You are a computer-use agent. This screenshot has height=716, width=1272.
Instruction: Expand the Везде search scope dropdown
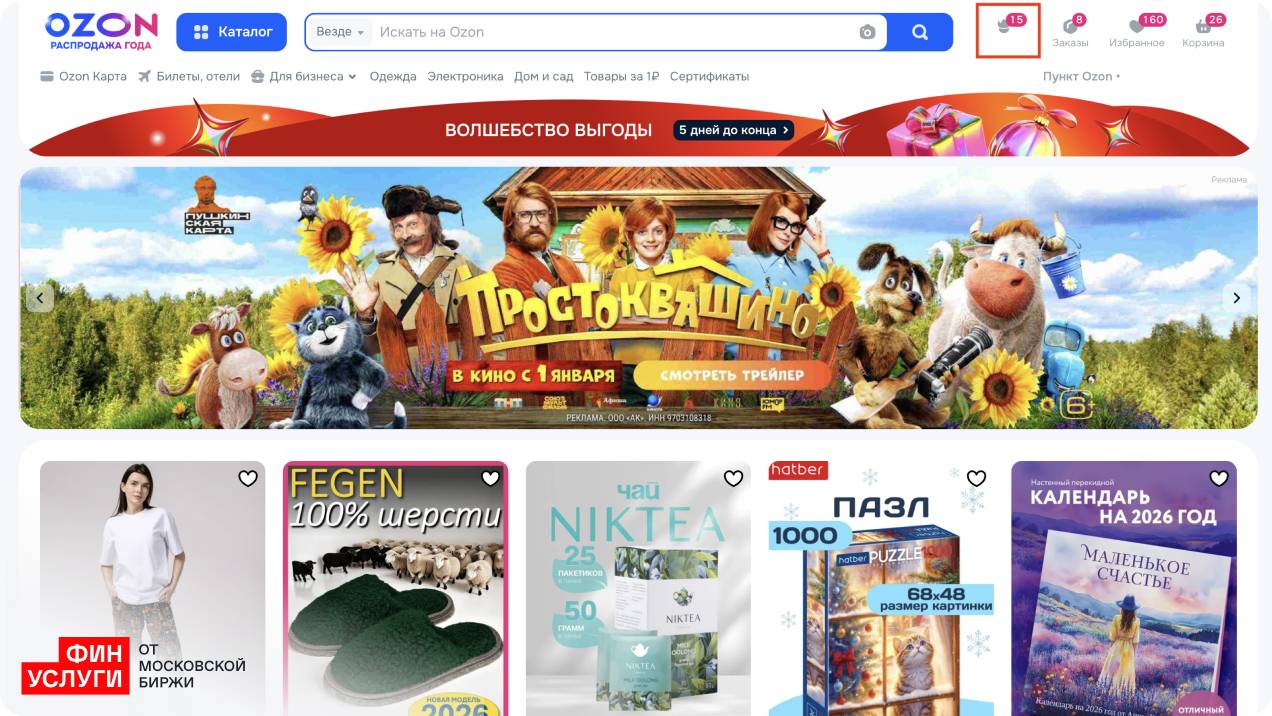[x=340, y=32]
